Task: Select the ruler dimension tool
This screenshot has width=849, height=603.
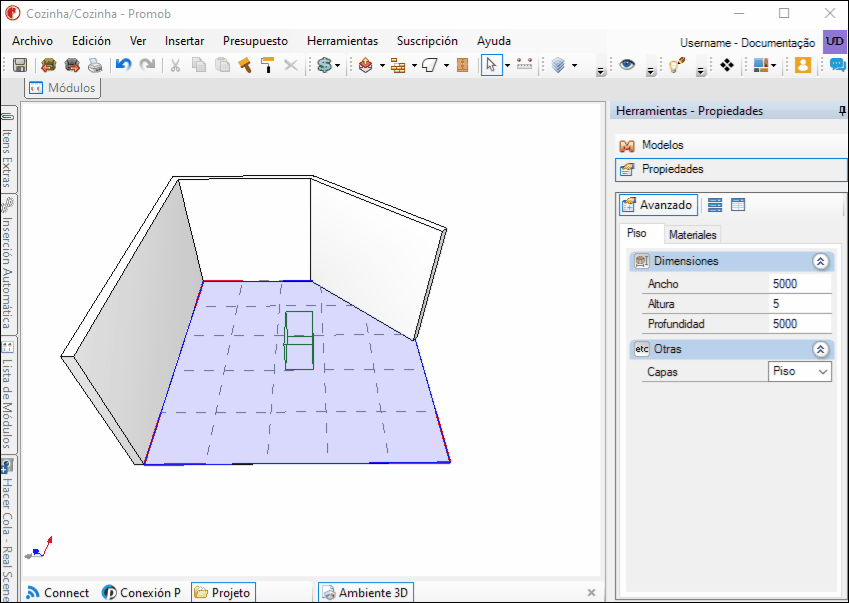Action: tap(524, 64)
